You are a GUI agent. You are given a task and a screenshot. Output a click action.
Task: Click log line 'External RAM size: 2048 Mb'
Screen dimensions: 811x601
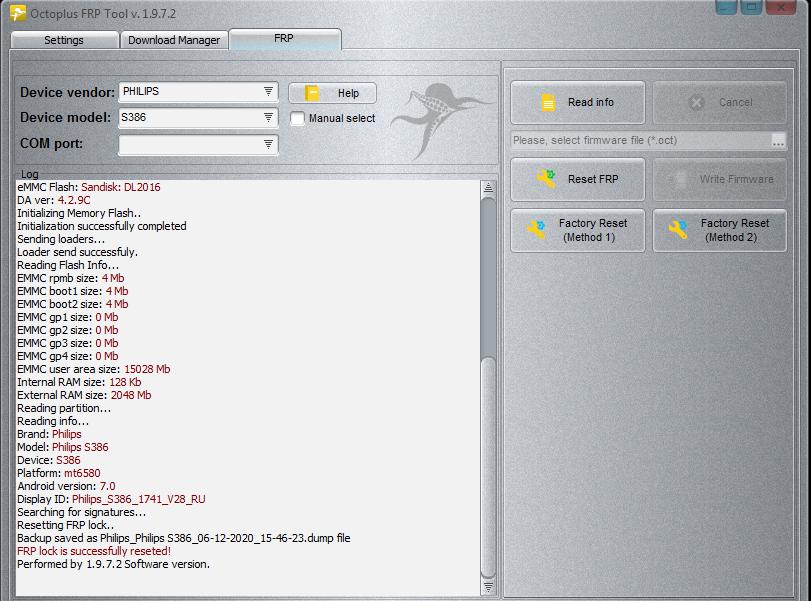84,395
